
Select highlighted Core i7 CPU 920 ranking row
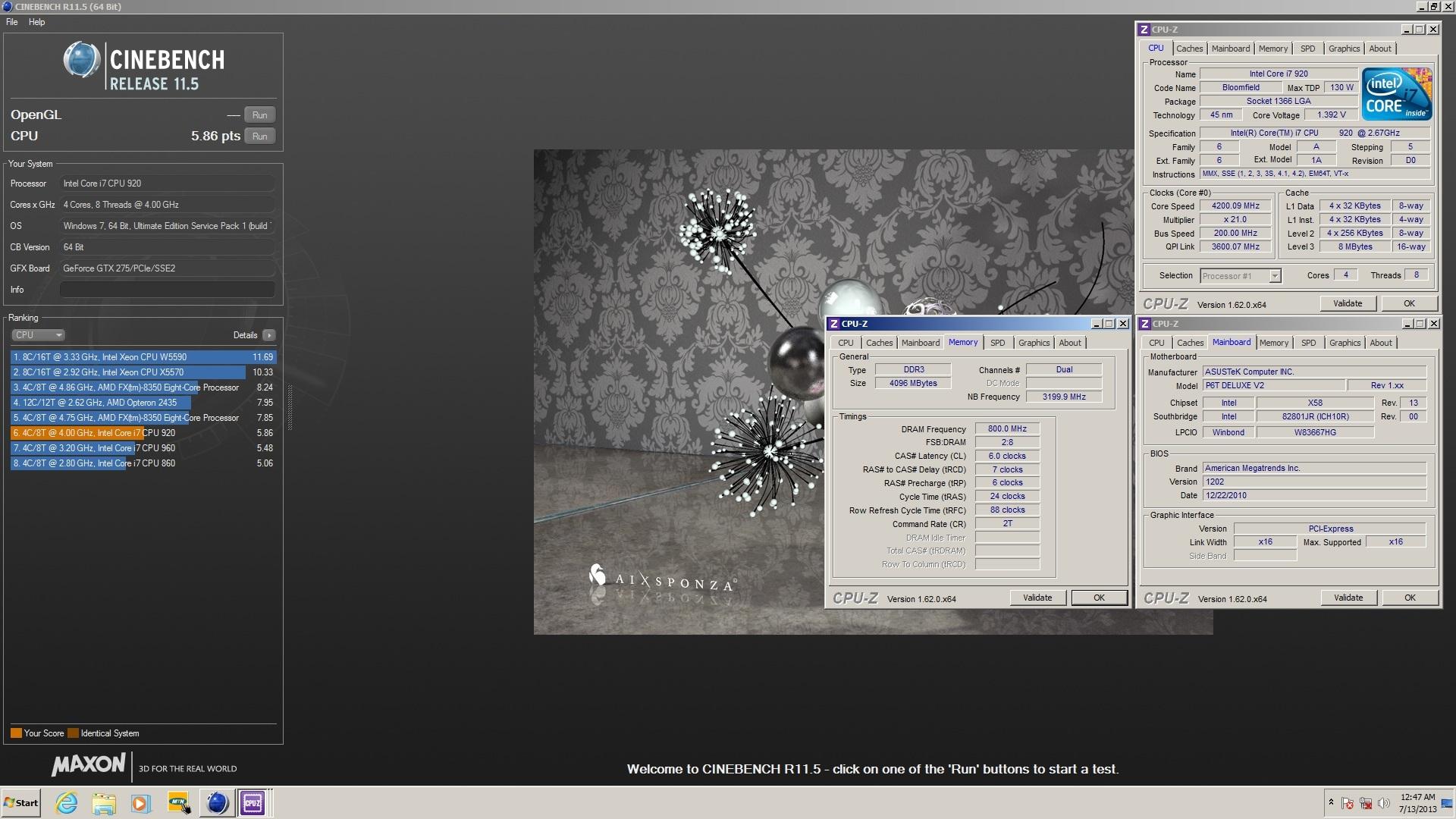pos(143,433)
